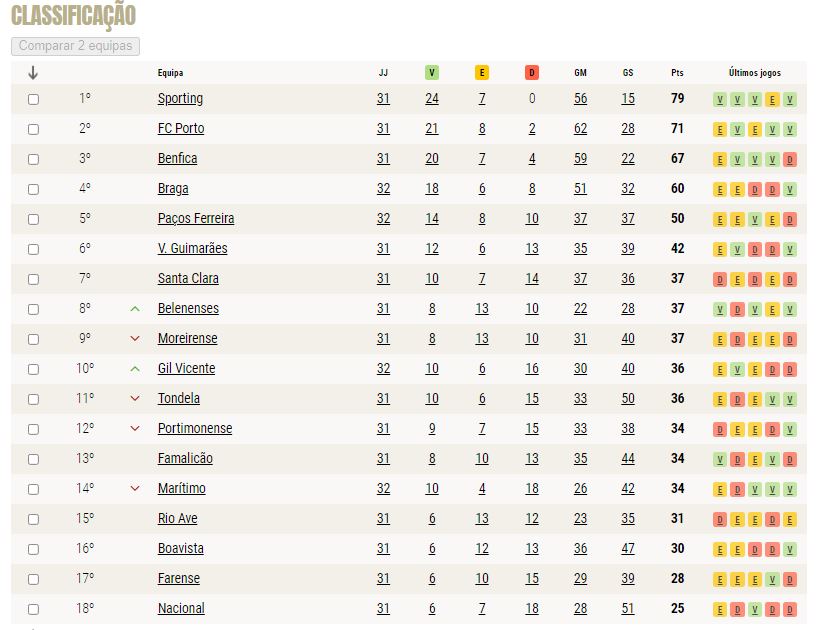Click Belenenses' first green V result badge
The height and width of the screenshot is (630, 817).
(720, 310)
